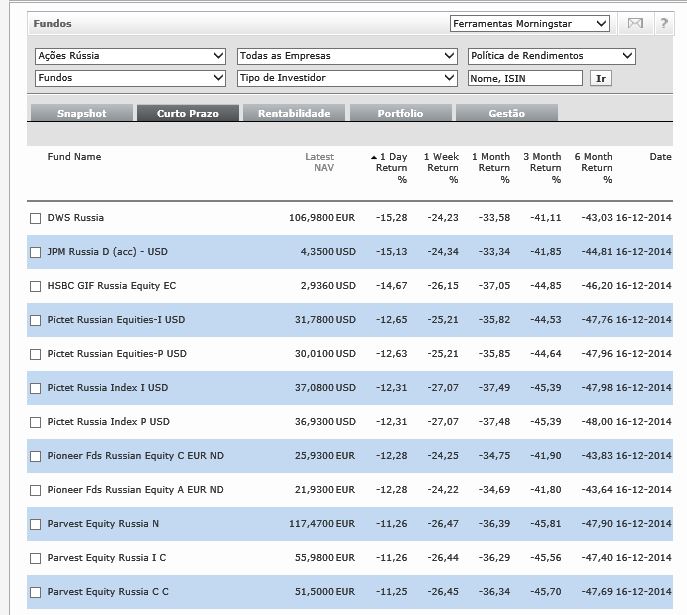Screen dimensions: 687x615
Task: Tick Pictet Russia Index P USD checkbox
Action: pos(35,422)
